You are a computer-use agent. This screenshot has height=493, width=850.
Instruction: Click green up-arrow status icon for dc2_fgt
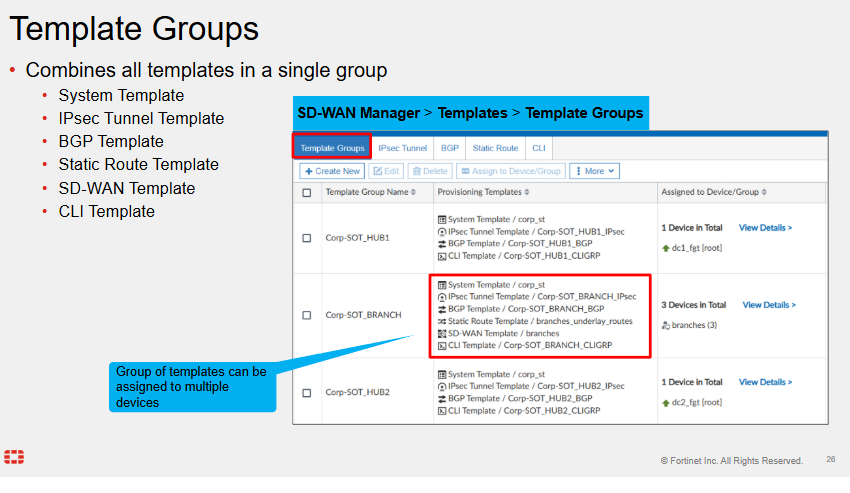click(x=666, y=403)
